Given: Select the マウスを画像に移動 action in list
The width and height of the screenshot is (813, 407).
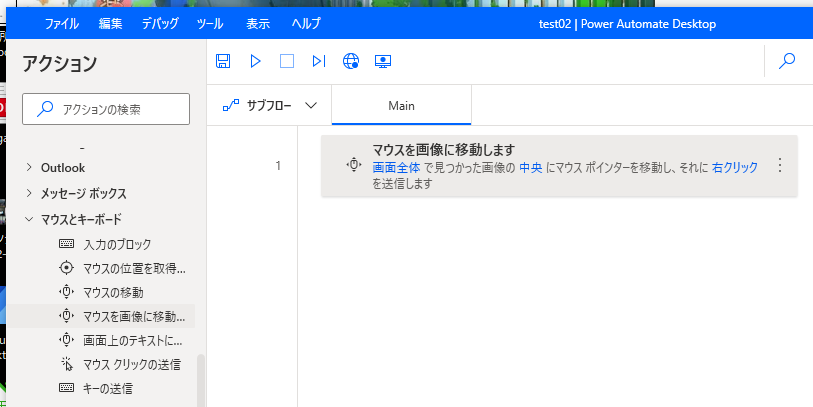Looking at the screenshot, I should [134, 316].
